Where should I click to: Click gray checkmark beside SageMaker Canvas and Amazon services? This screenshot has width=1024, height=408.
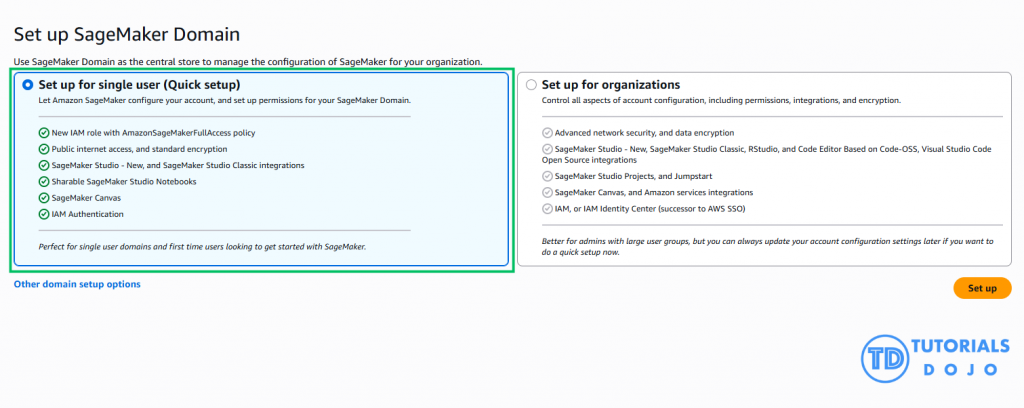(546, 192)
